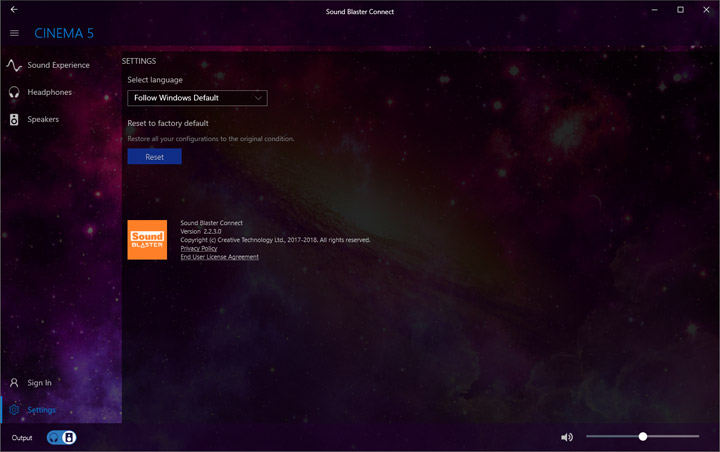Click the Speakers icon in sidebar
720x452 pixels.
point(14,119)
